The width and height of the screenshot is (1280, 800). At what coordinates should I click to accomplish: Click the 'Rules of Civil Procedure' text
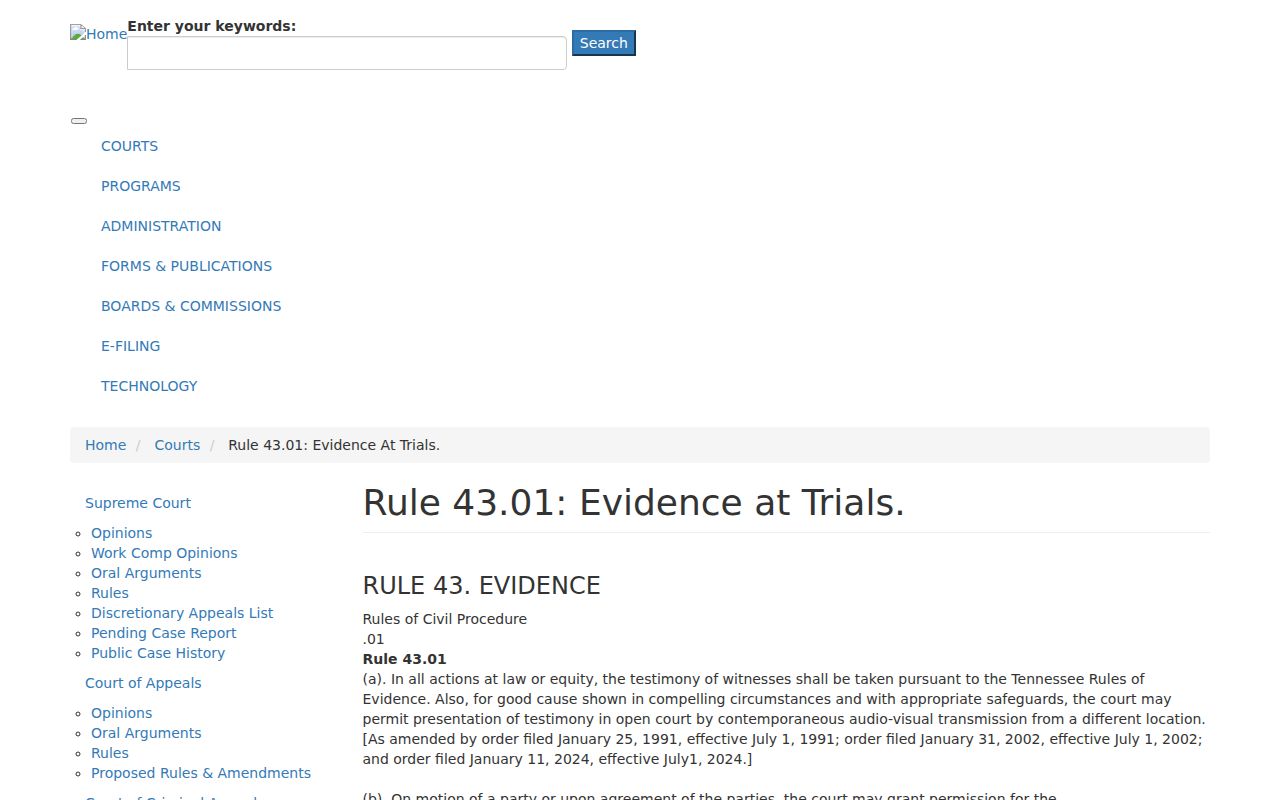point(445,619)
